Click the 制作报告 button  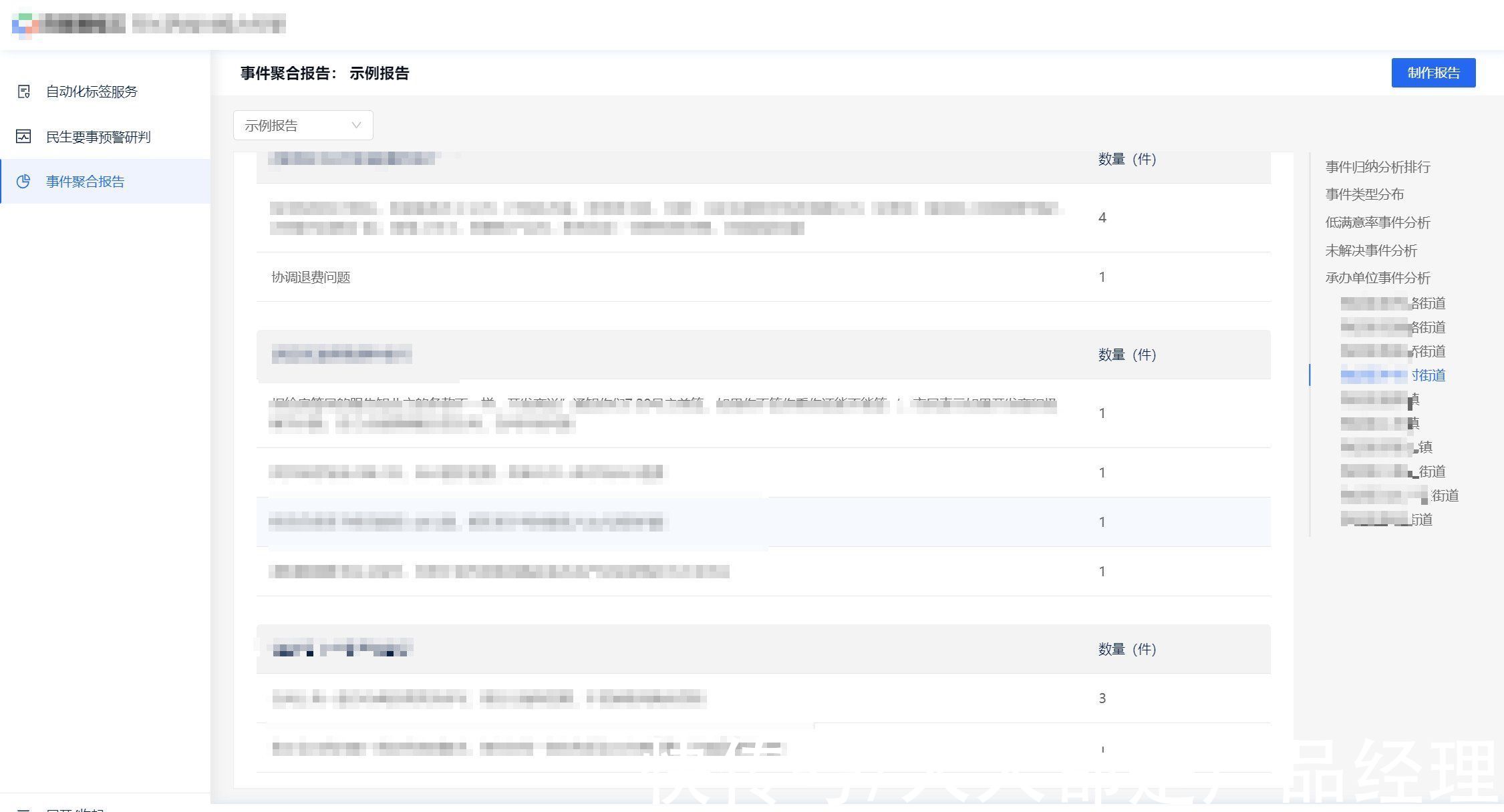1433,73
